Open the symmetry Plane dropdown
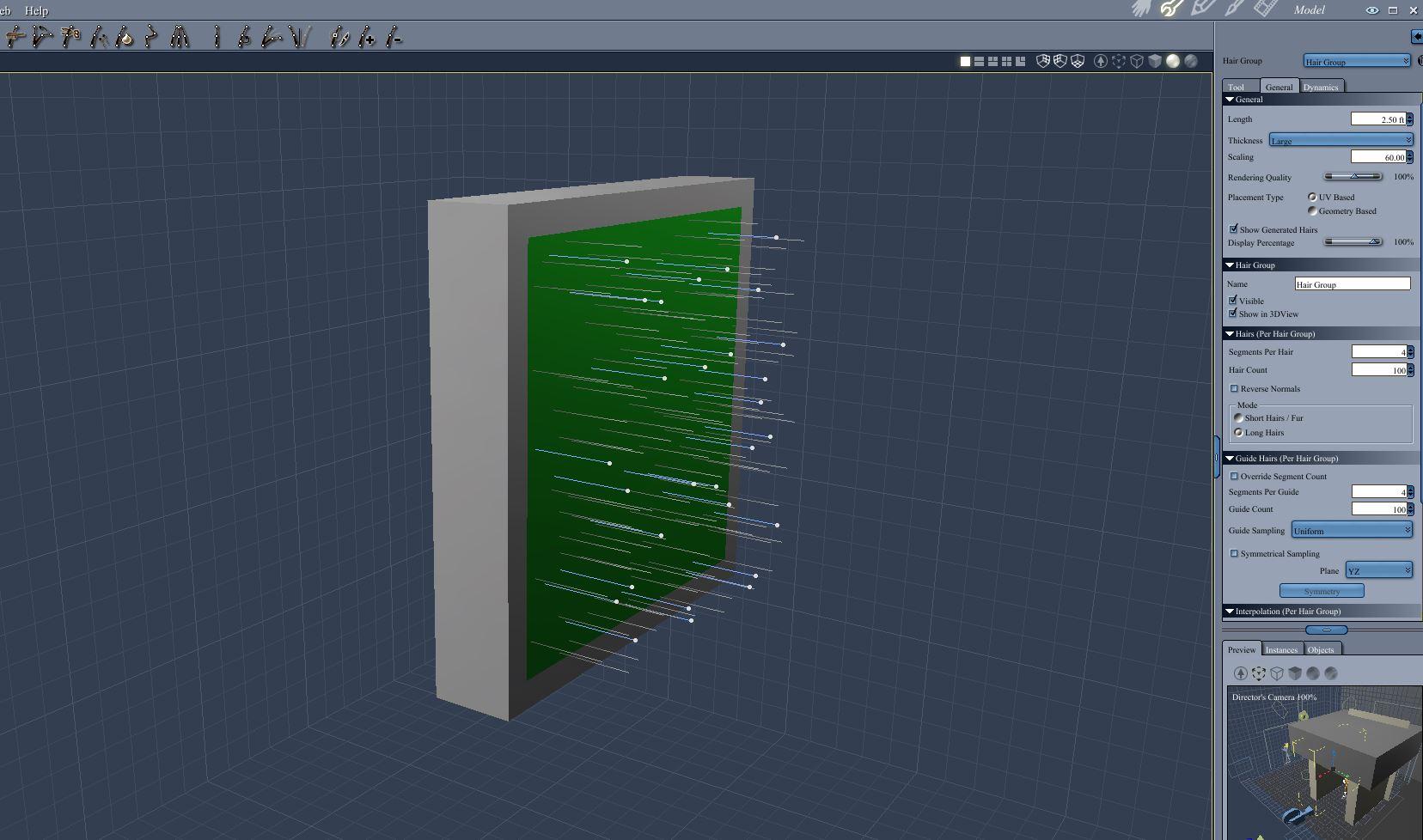 [x=1379, y=570]
